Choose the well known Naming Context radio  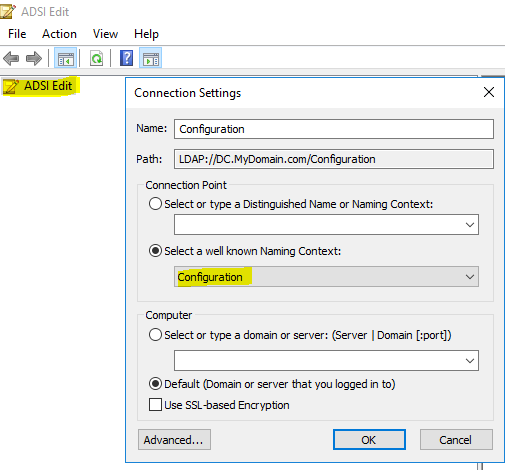[x=155, y=251]
